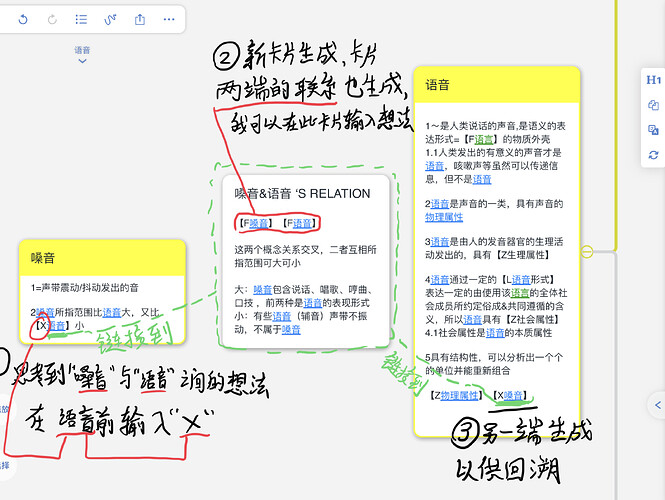This screenshot has width=665, height=500.
Task: Open the 物理属性 link under point 2
Action: (444, 217)
